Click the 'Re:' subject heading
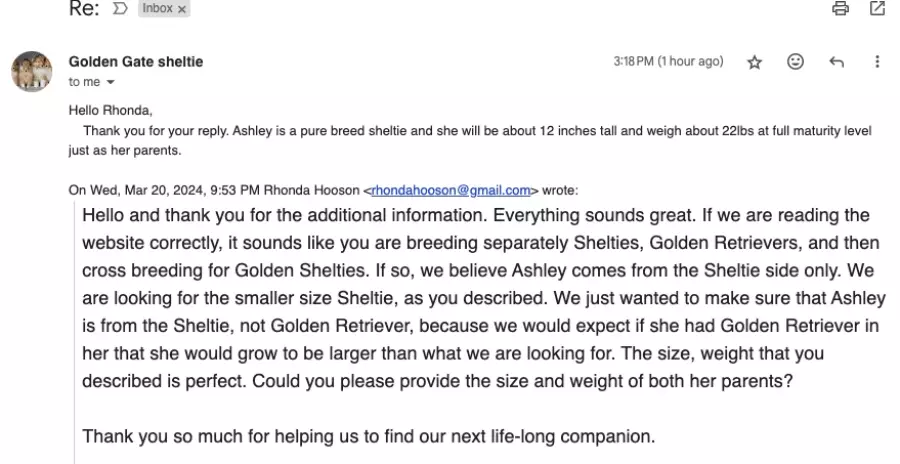The height and width of the screenshot is (464, 900). [x=84, y=8]
